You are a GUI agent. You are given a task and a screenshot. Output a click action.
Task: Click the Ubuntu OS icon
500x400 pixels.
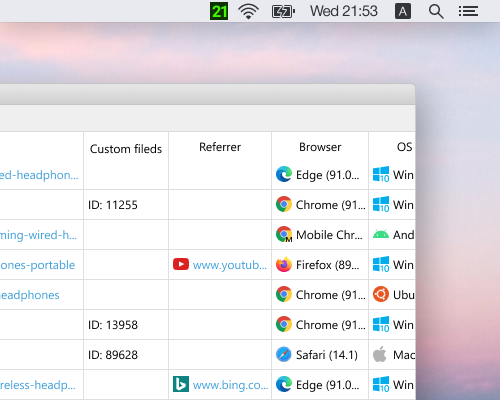(x=381, y=294)
